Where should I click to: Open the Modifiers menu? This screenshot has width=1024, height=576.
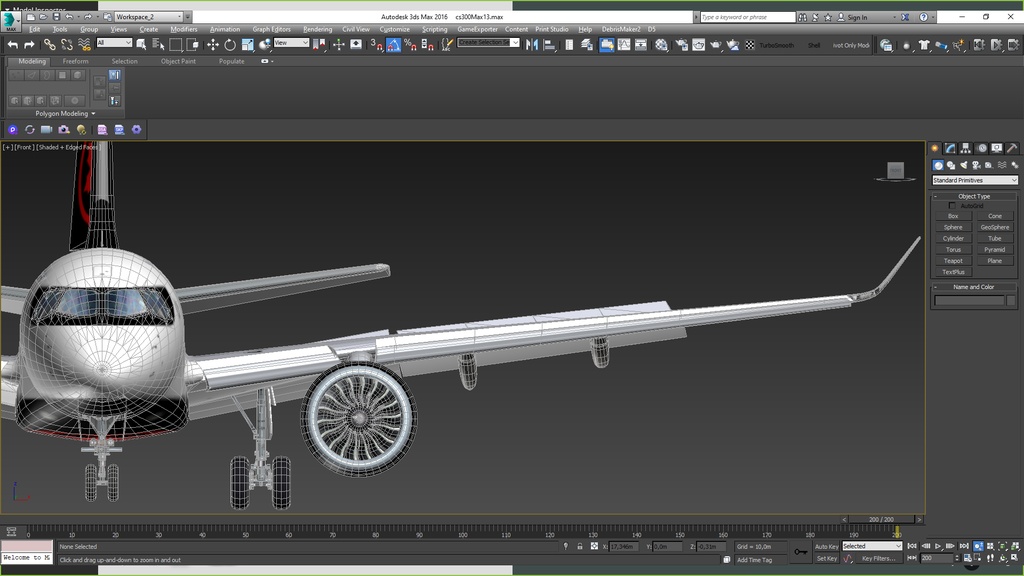pyautogui.click(x=184, y=29)
